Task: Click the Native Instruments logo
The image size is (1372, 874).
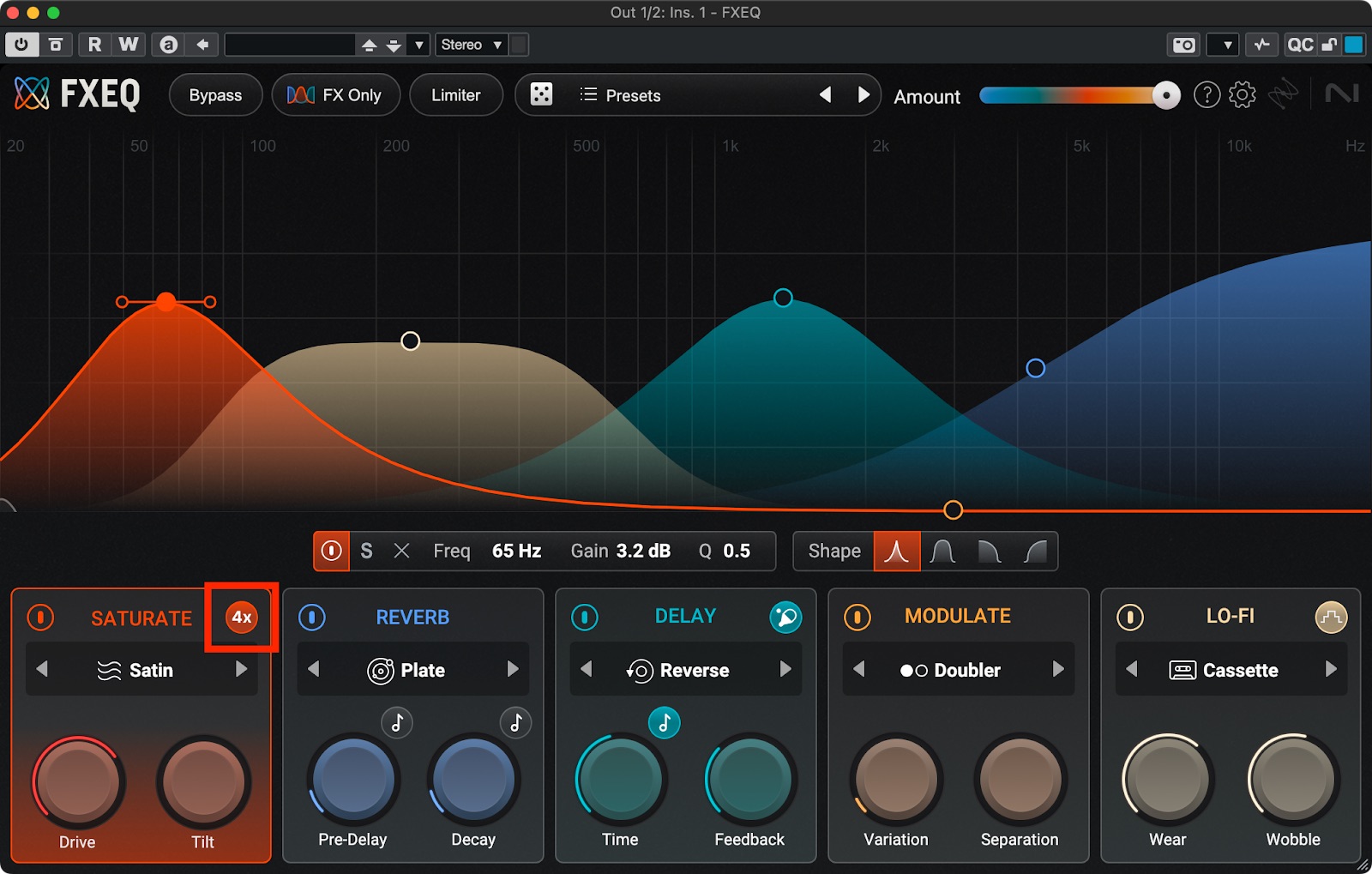Action: click(x=1342, y=93)
